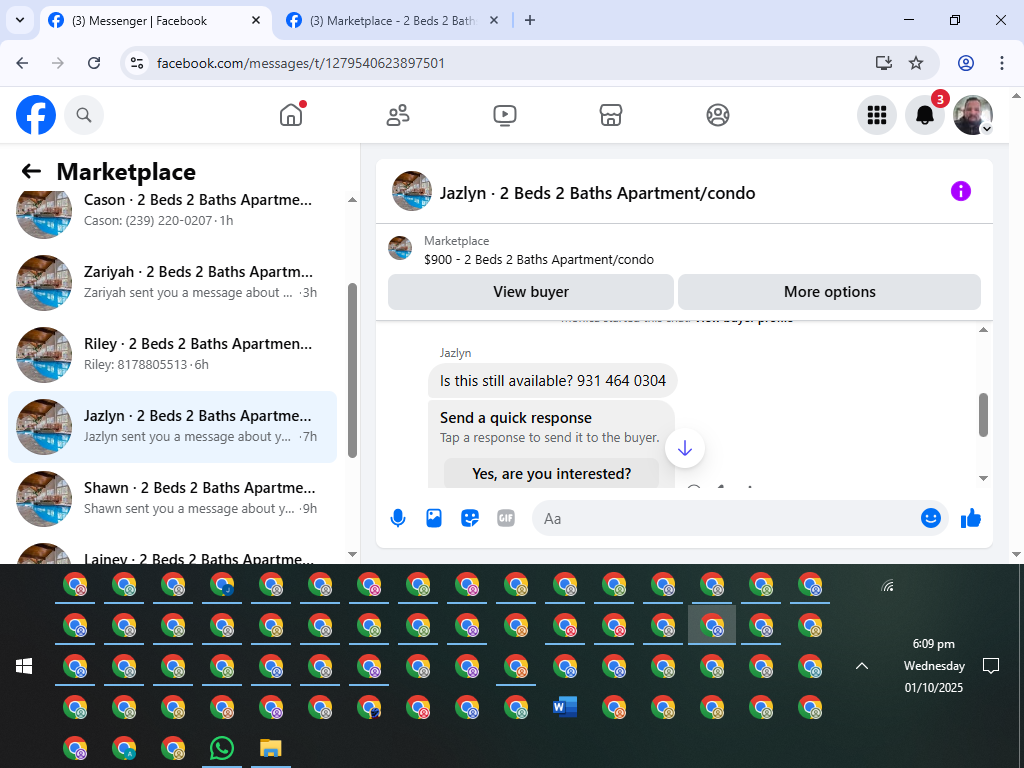Jump to latest message arrow button
Viewport: 1024px width, 768px height.
tap(684, 448)
